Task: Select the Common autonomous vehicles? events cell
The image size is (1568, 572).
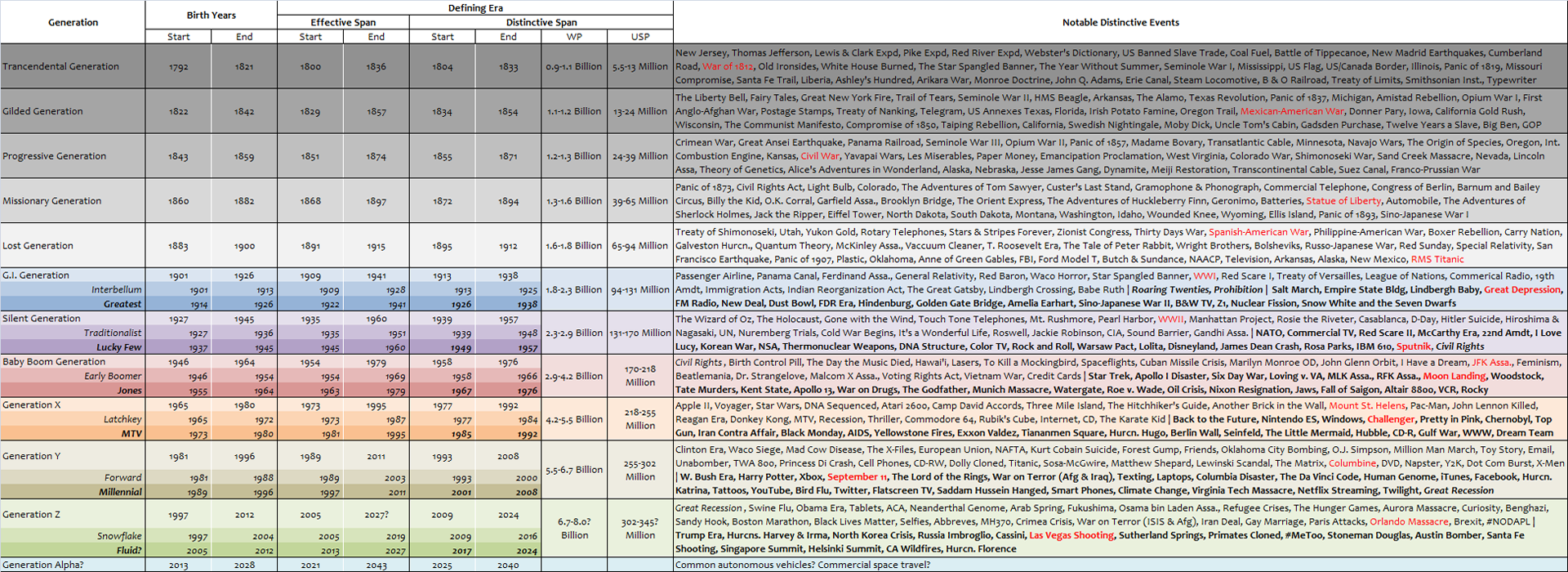Action: (1120, 565)
